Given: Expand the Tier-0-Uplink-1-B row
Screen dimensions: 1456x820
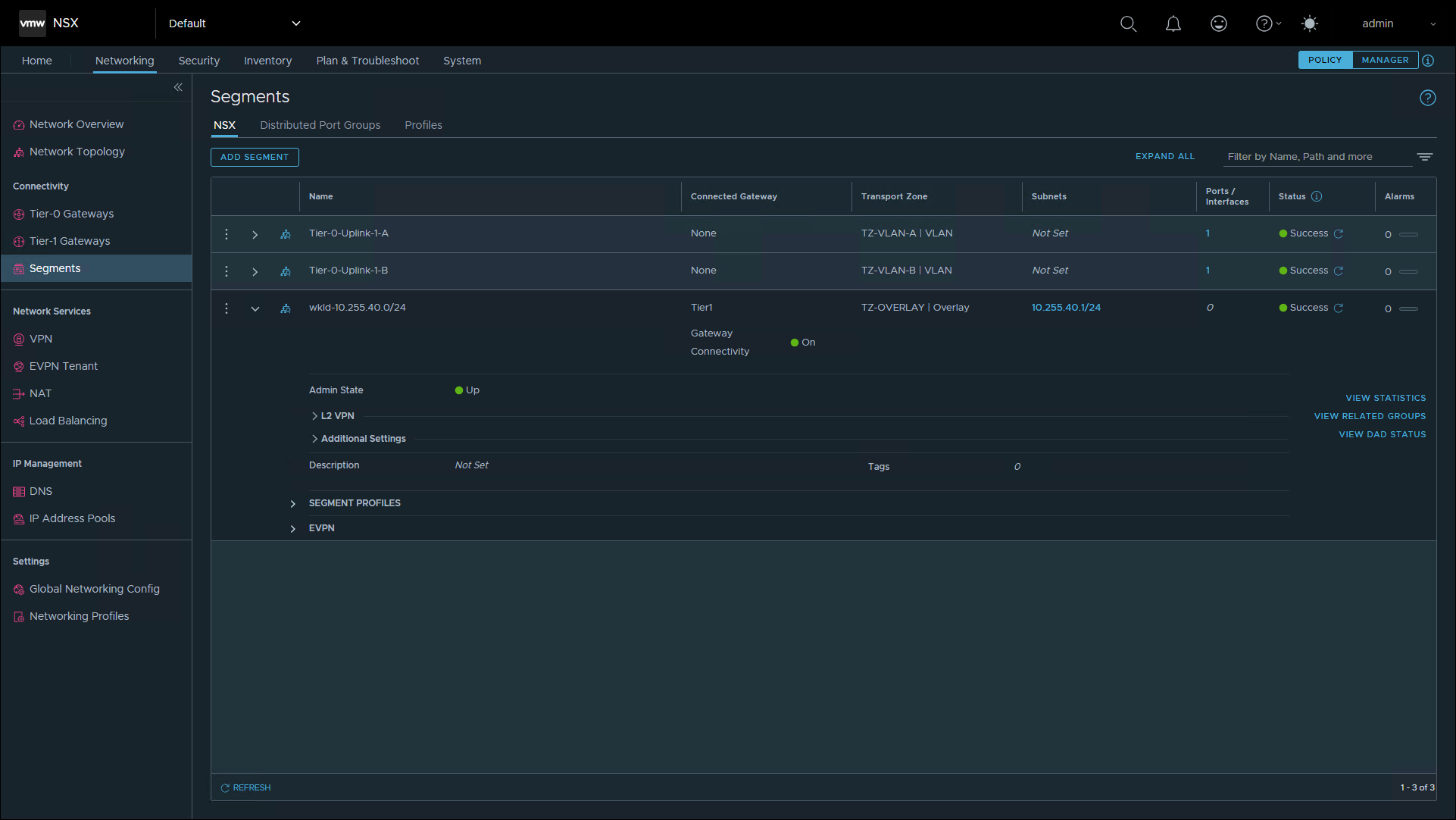Looking at the screenshot, I should coord(255,272).
